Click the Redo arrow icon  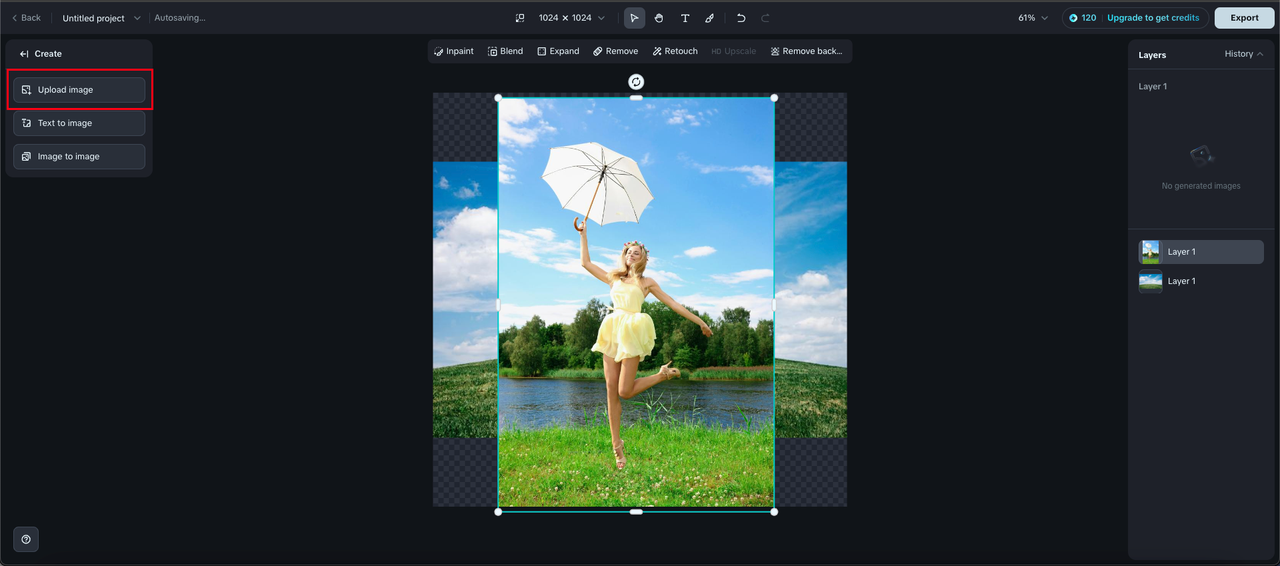(765, 18)
